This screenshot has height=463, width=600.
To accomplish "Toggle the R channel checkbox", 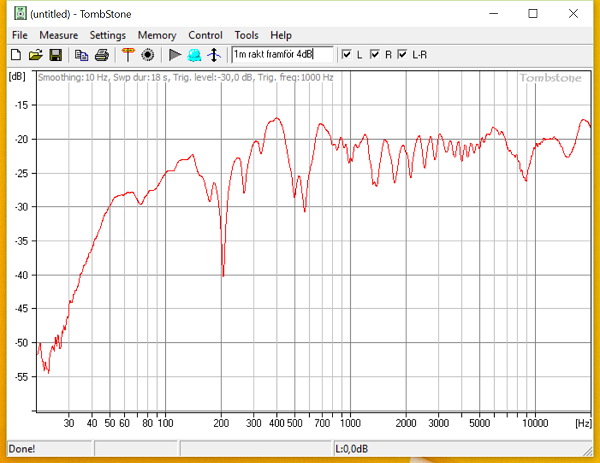I will tap(375, 54).
